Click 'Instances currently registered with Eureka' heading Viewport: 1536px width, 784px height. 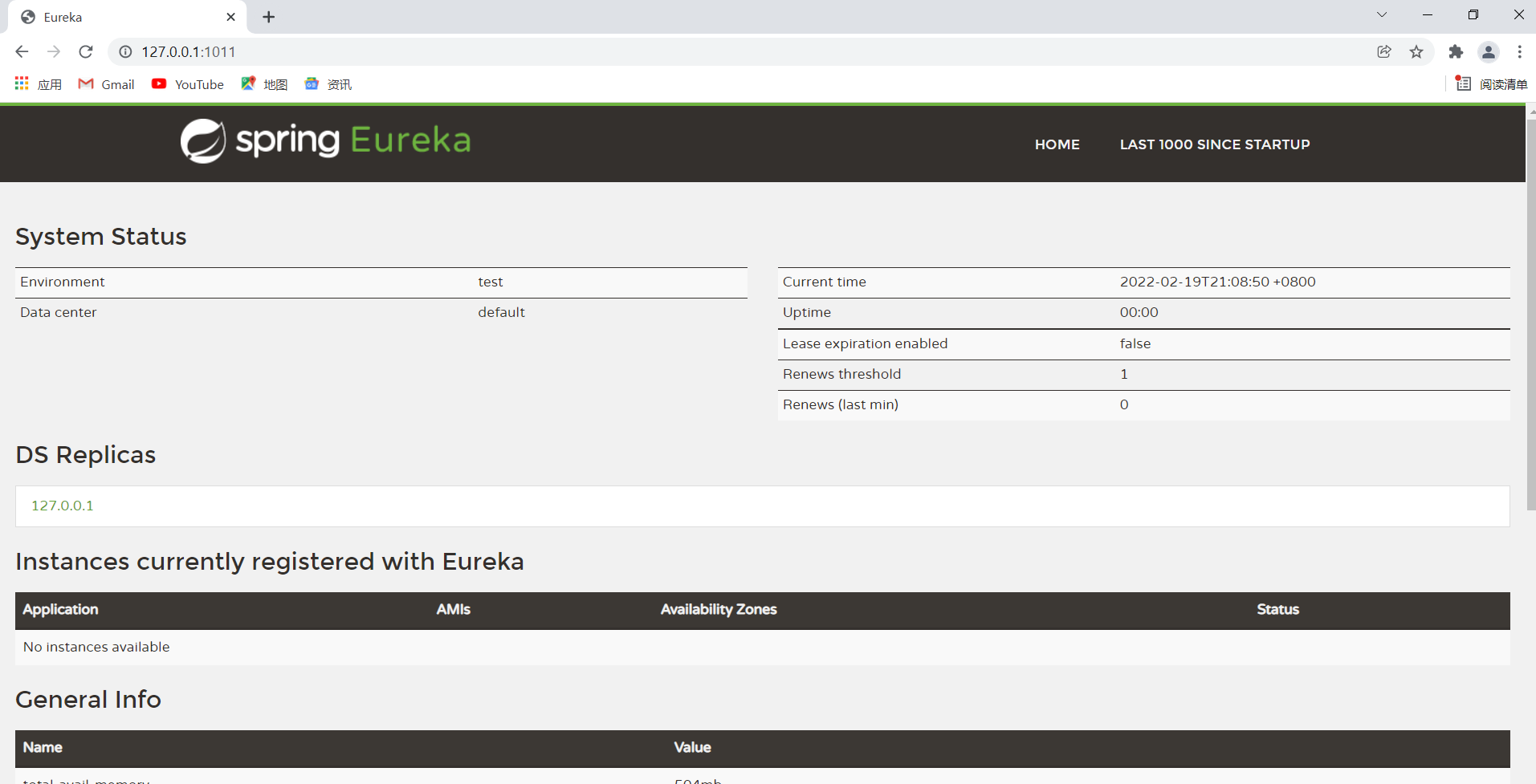[x=270, y=562]
